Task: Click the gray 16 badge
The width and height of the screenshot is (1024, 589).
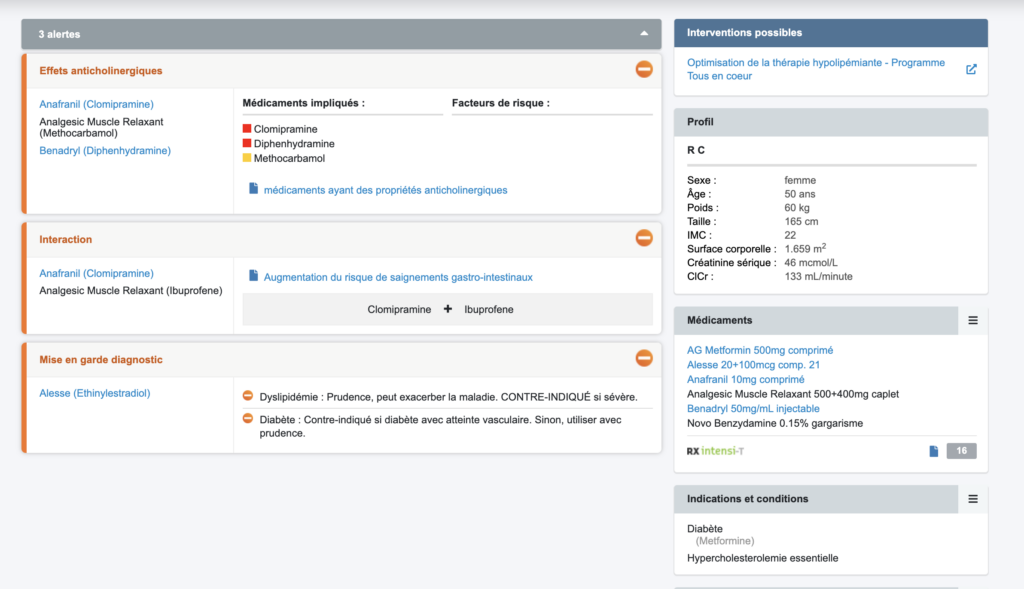Action: click(x=961, y=451)
